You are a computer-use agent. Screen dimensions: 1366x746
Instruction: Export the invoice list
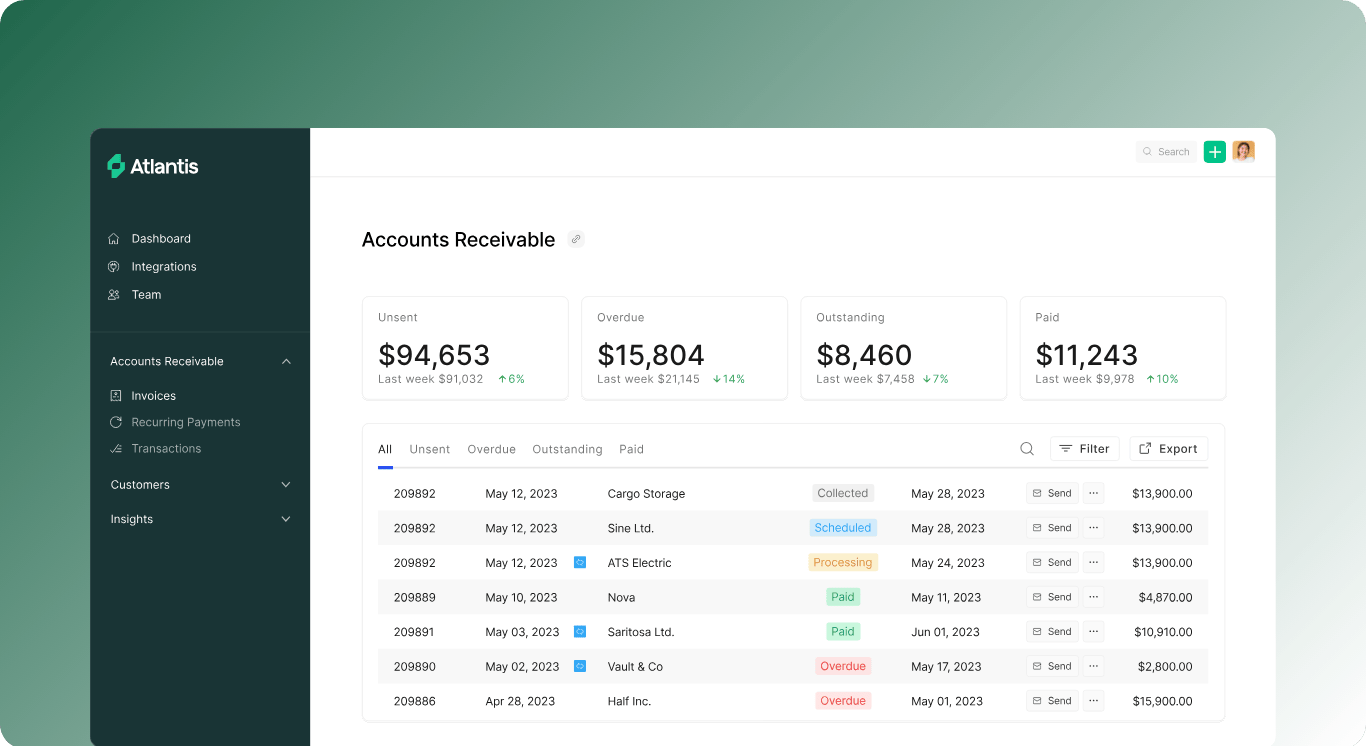coord(1168,449)
